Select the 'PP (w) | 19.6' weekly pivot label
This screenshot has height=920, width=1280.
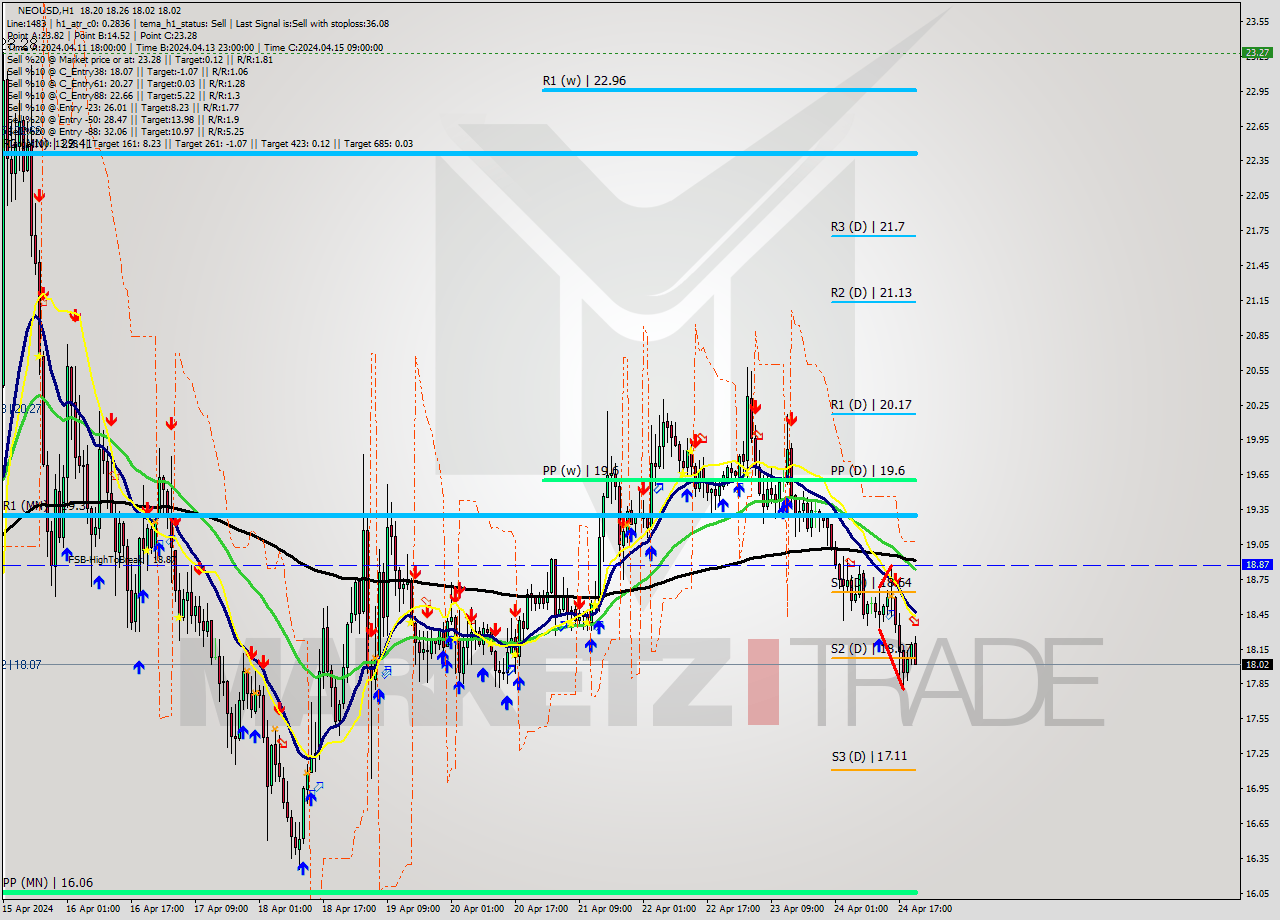(x=581, y=470)
